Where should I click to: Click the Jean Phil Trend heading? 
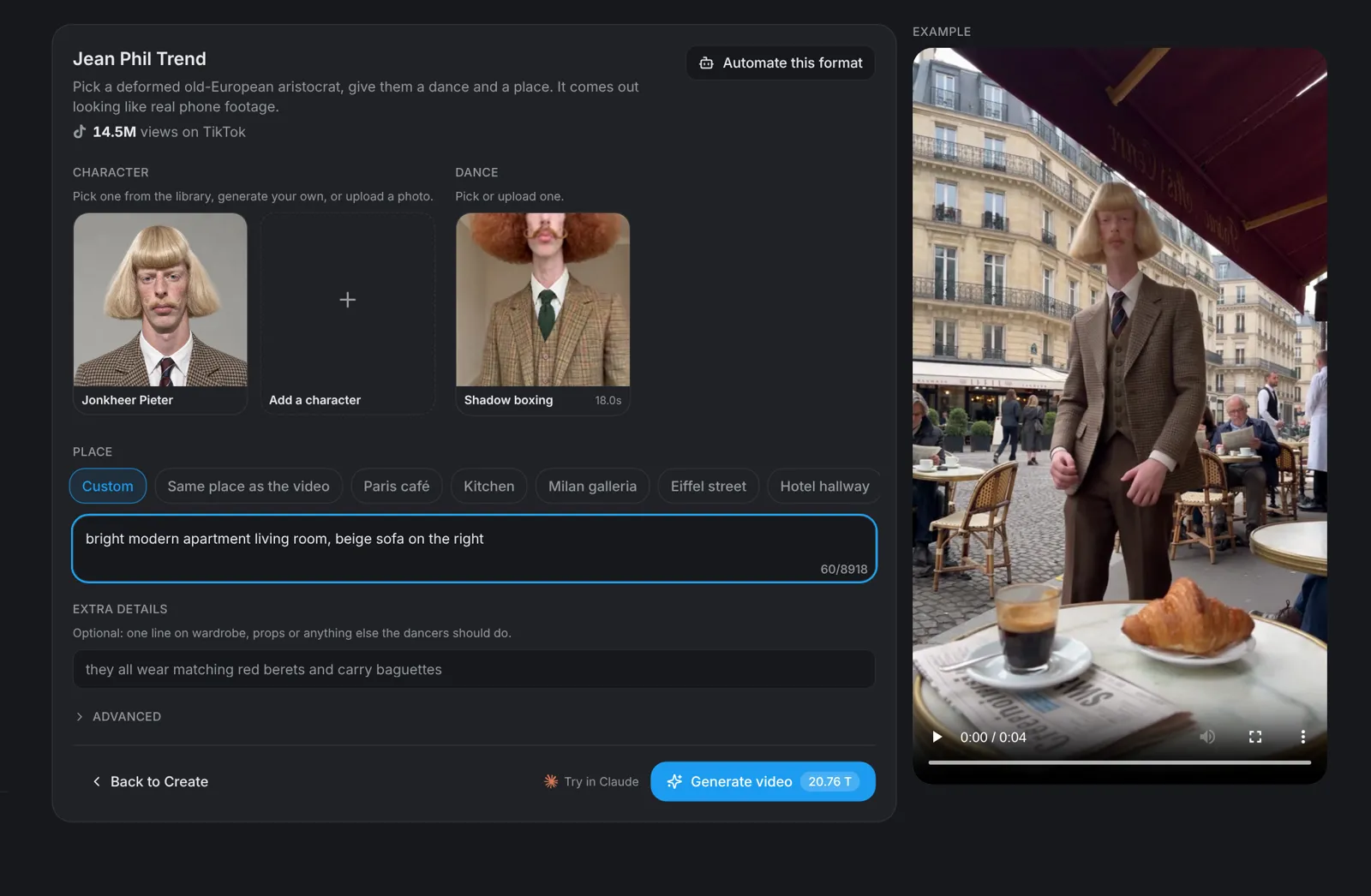140,59
